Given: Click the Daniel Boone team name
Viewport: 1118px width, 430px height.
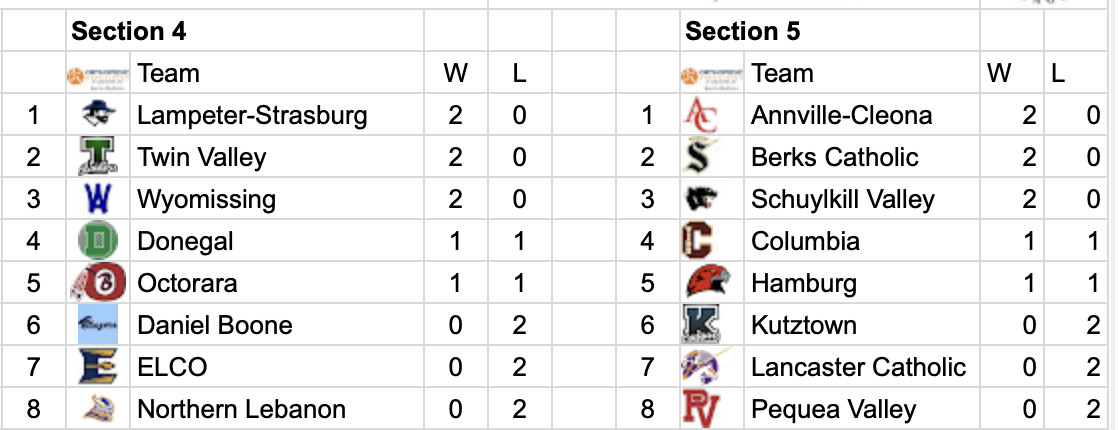Looking at the screenshot, I should [214, 325].
